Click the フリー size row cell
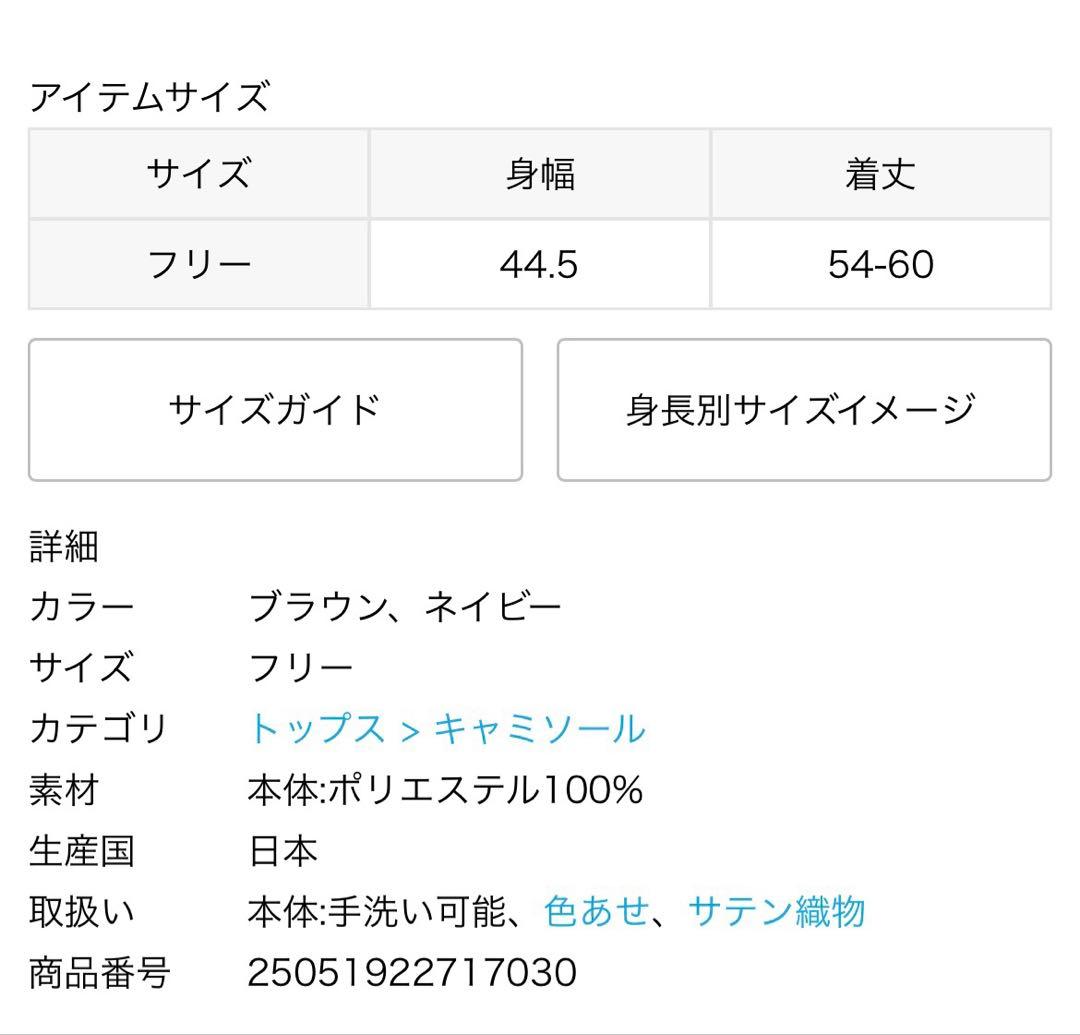This screenshot has height=1035, width=1080. (x=196, y=262)
